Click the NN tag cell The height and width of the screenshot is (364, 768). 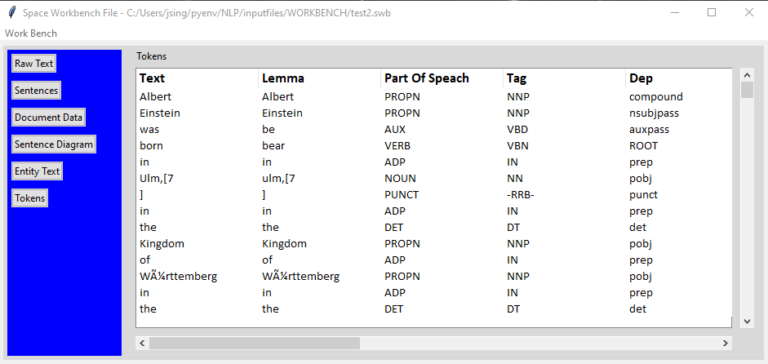tap(515, 178)
